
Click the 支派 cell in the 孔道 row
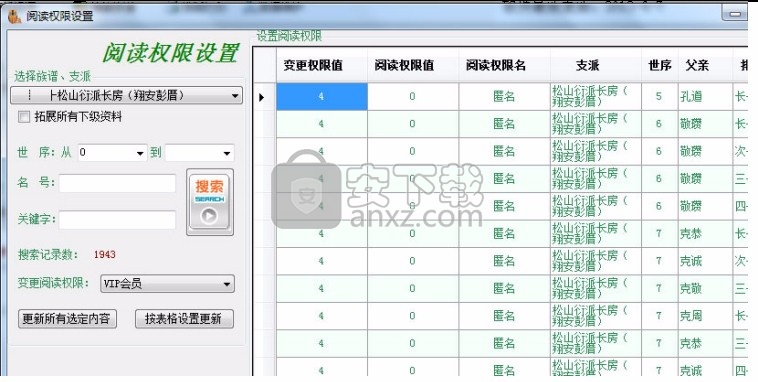coord(596,97)
